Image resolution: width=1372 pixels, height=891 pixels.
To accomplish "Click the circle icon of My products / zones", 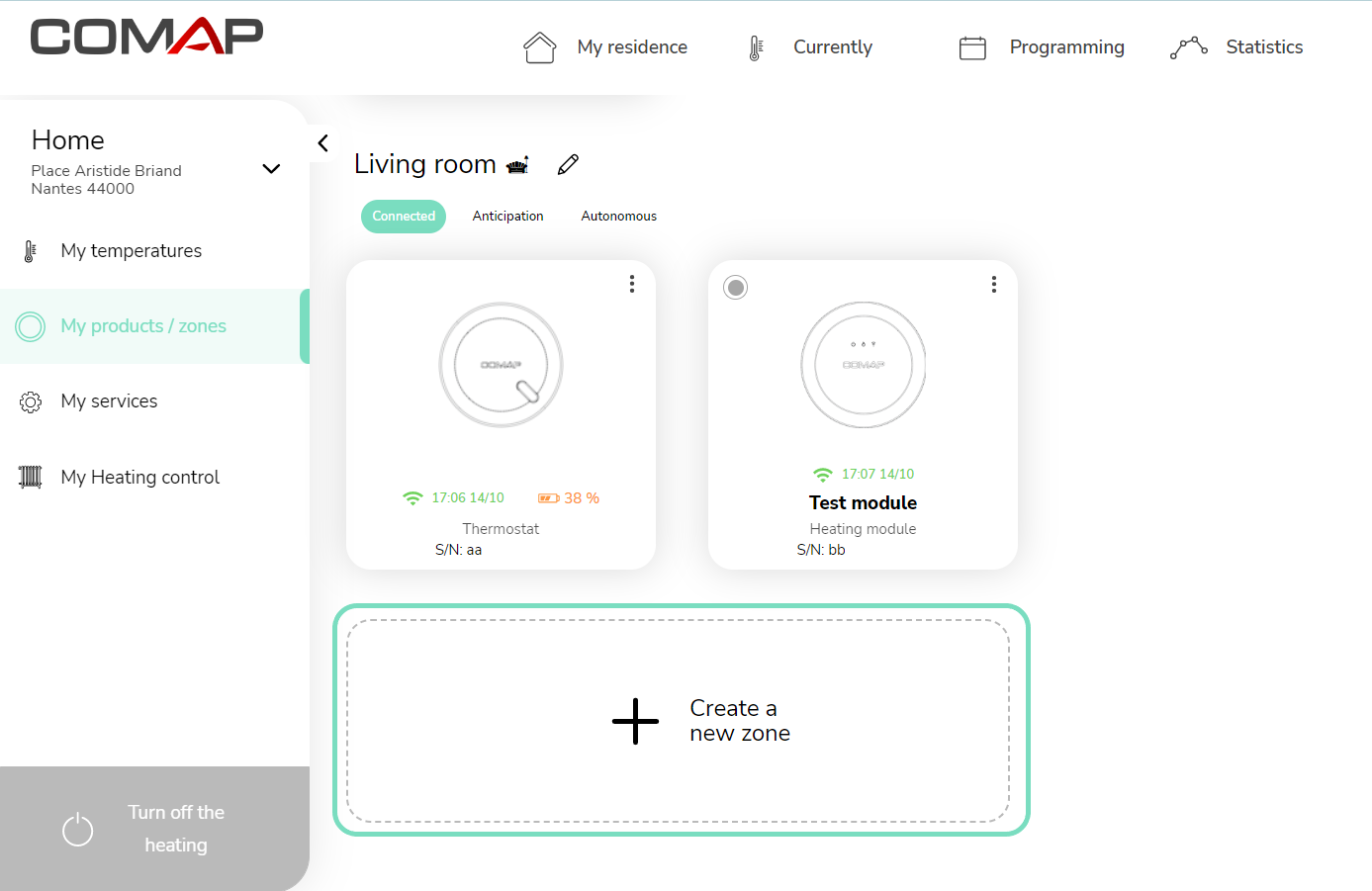I will [31, 326].
